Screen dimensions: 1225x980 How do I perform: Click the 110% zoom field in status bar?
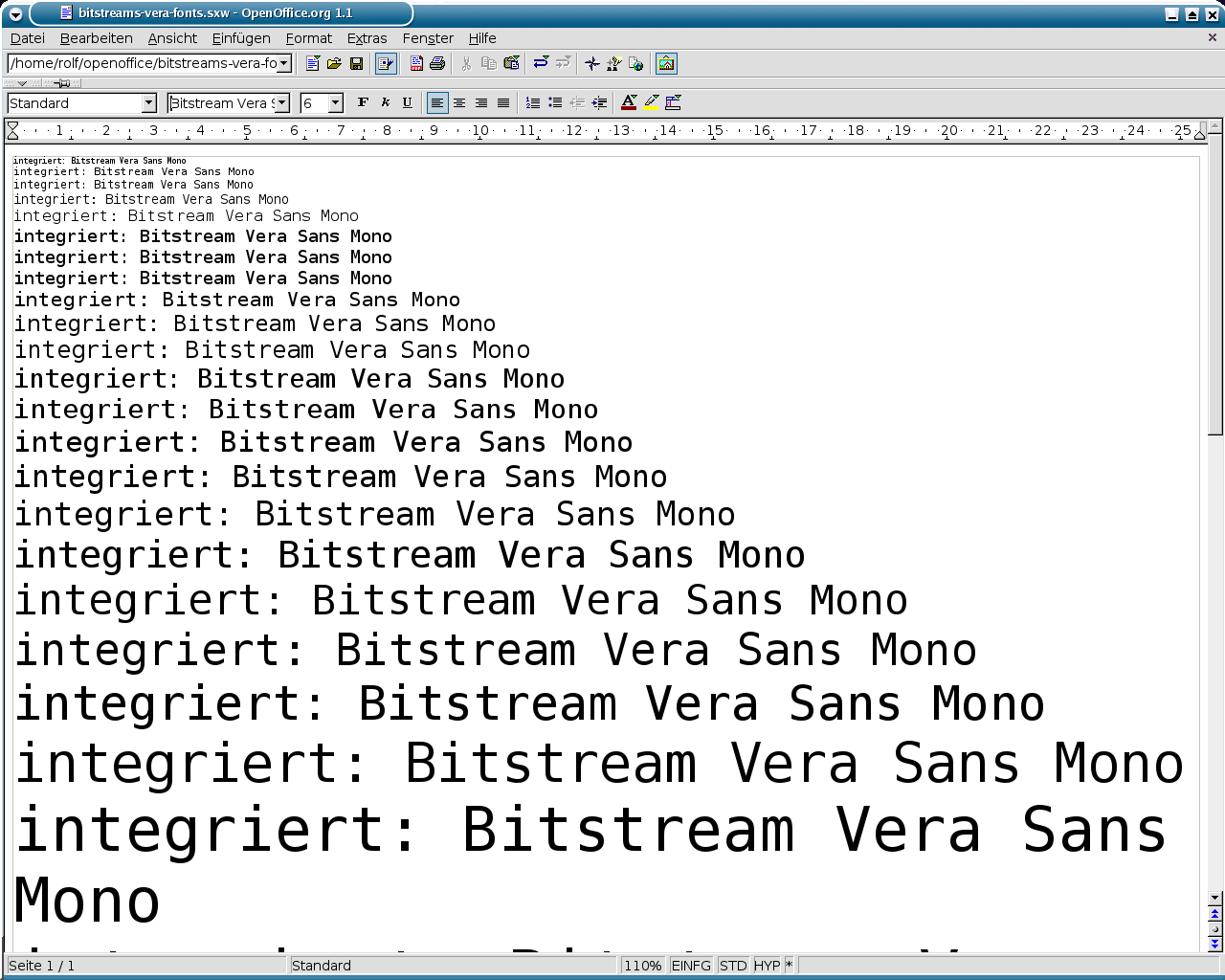(x=642, y=966)
